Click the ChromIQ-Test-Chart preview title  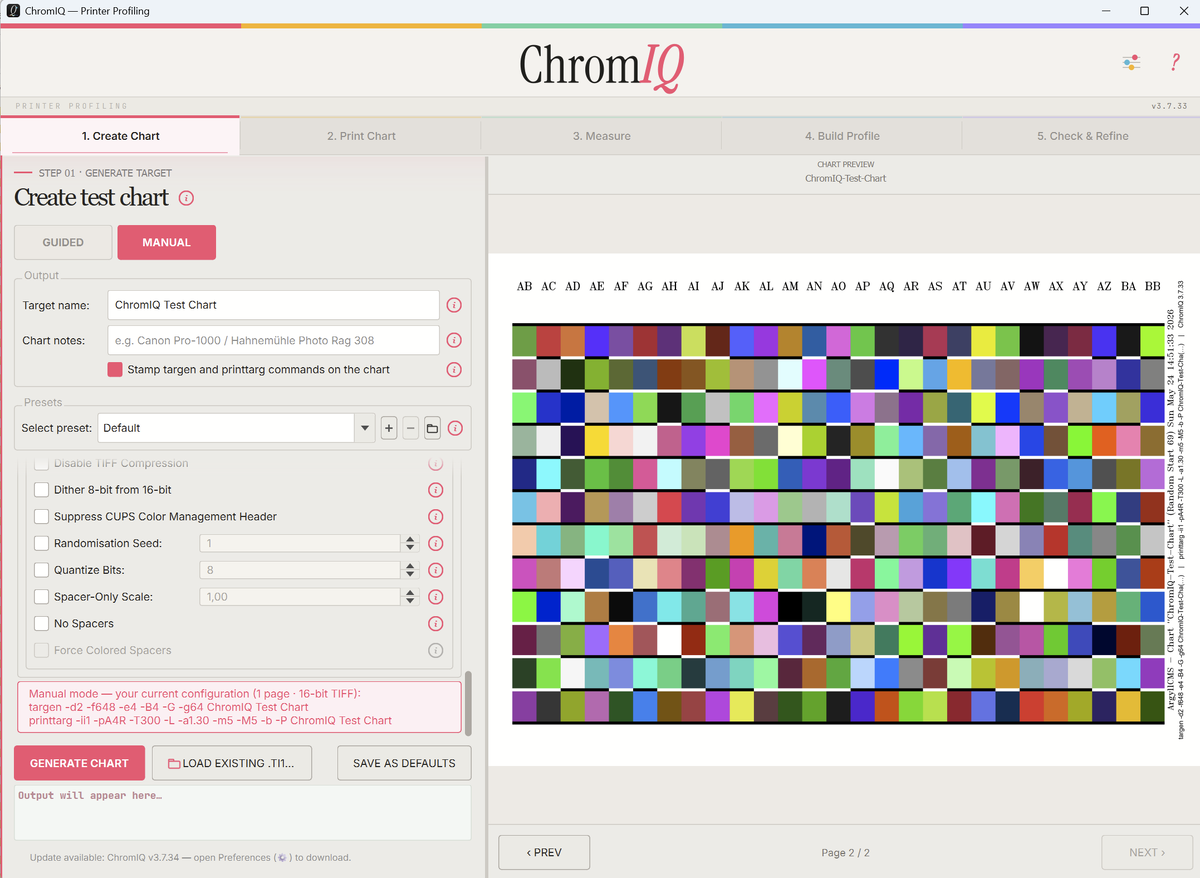coord(845,178)
